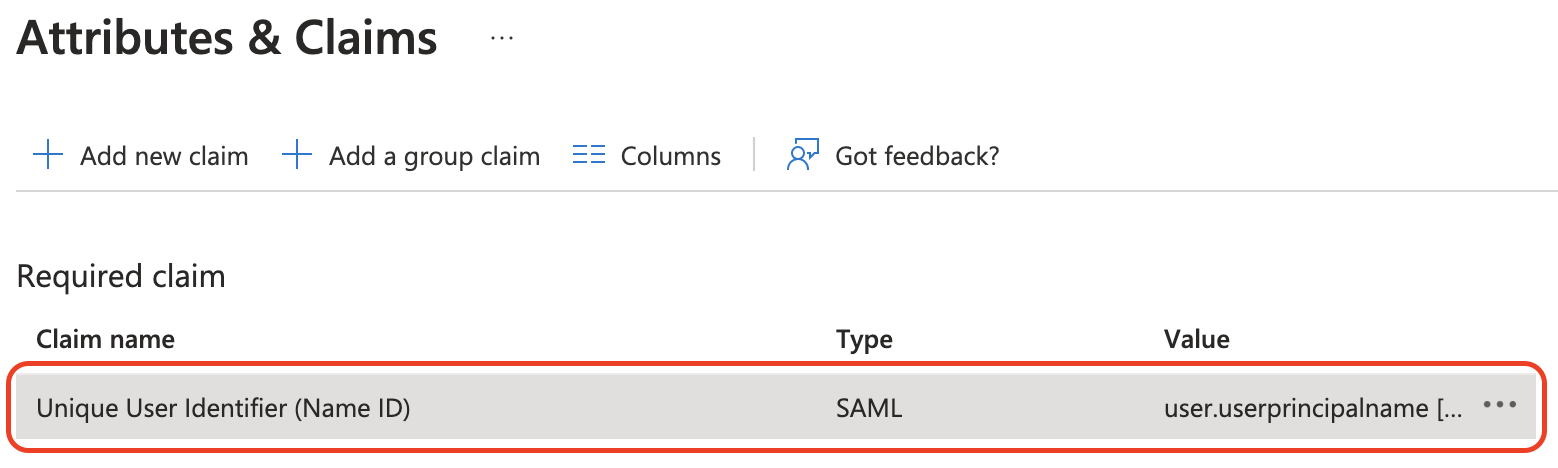Screen dimensions: 1558x468
Task: Click the plus icon for Add new claim
Action: 47,156
